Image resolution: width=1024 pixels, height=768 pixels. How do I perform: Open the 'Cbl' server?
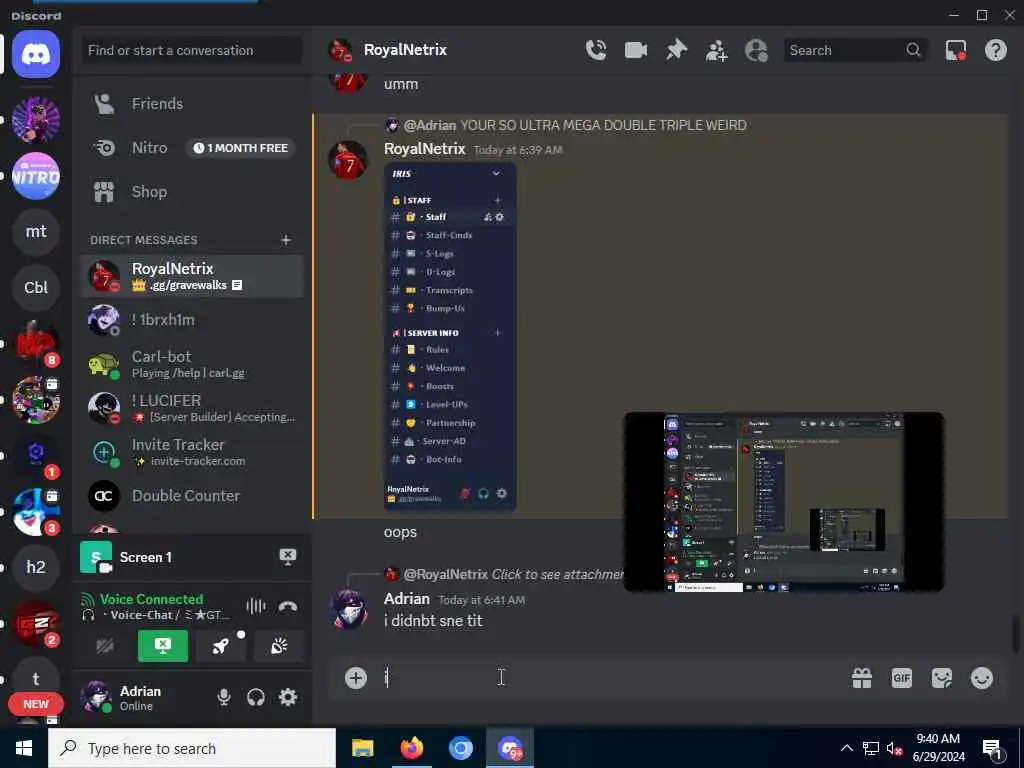(x=36, y=288)
